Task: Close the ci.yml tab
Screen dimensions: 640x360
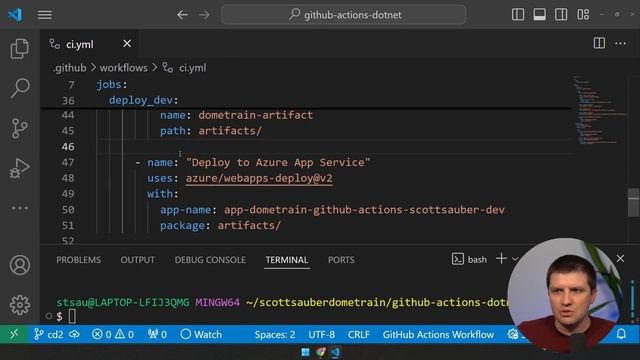Action: tap(127, 44)
